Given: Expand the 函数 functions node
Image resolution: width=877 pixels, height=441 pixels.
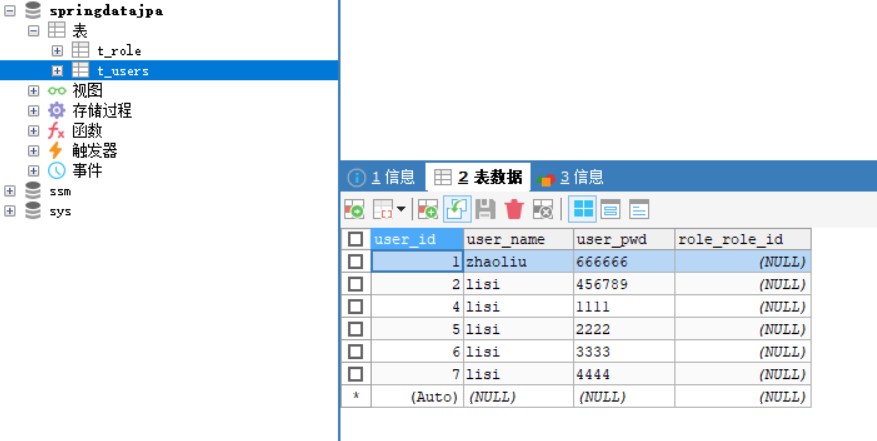Looking at the screenshot, I should coord(34,131).
